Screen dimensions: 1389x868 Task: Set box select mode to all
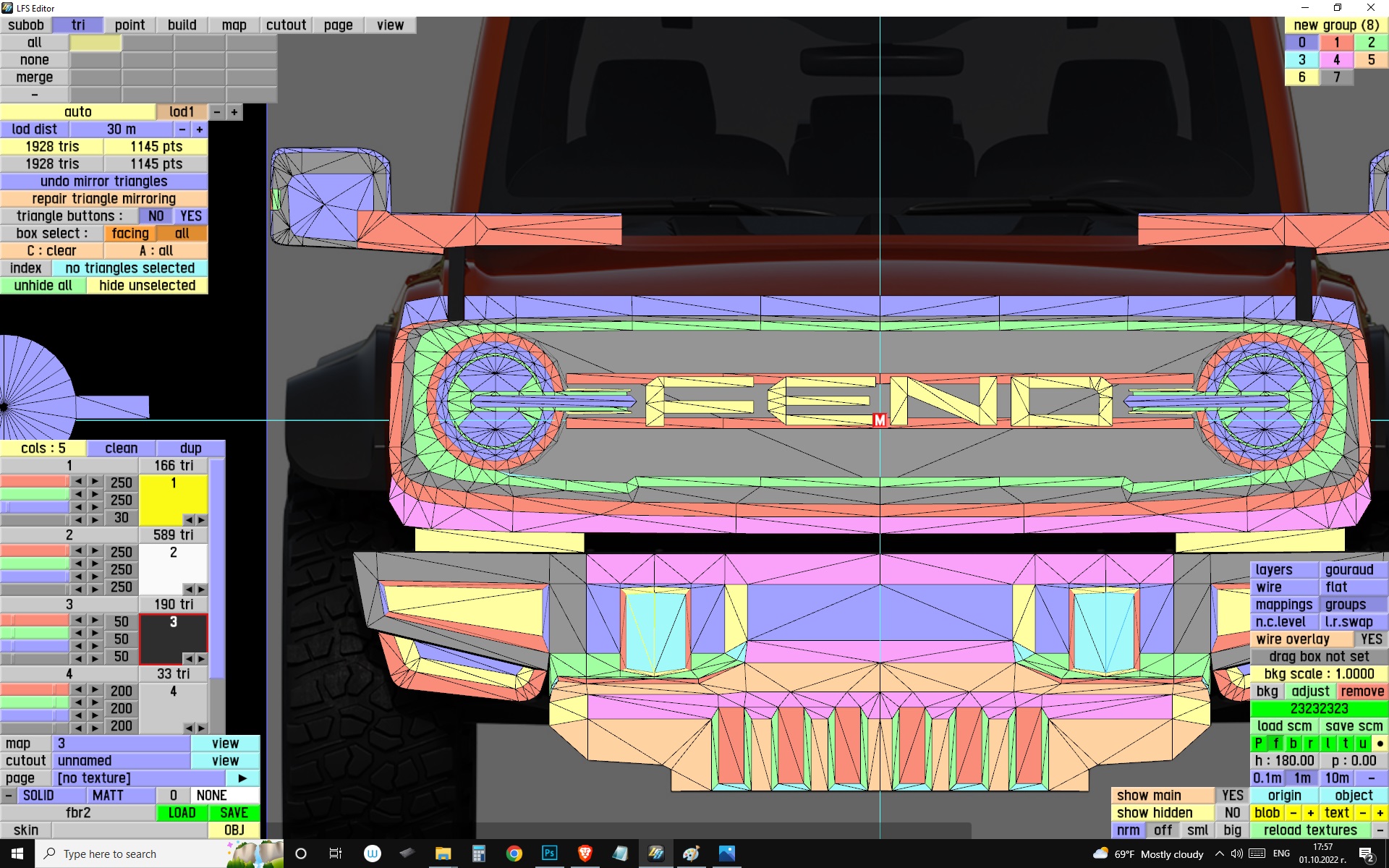182,234
